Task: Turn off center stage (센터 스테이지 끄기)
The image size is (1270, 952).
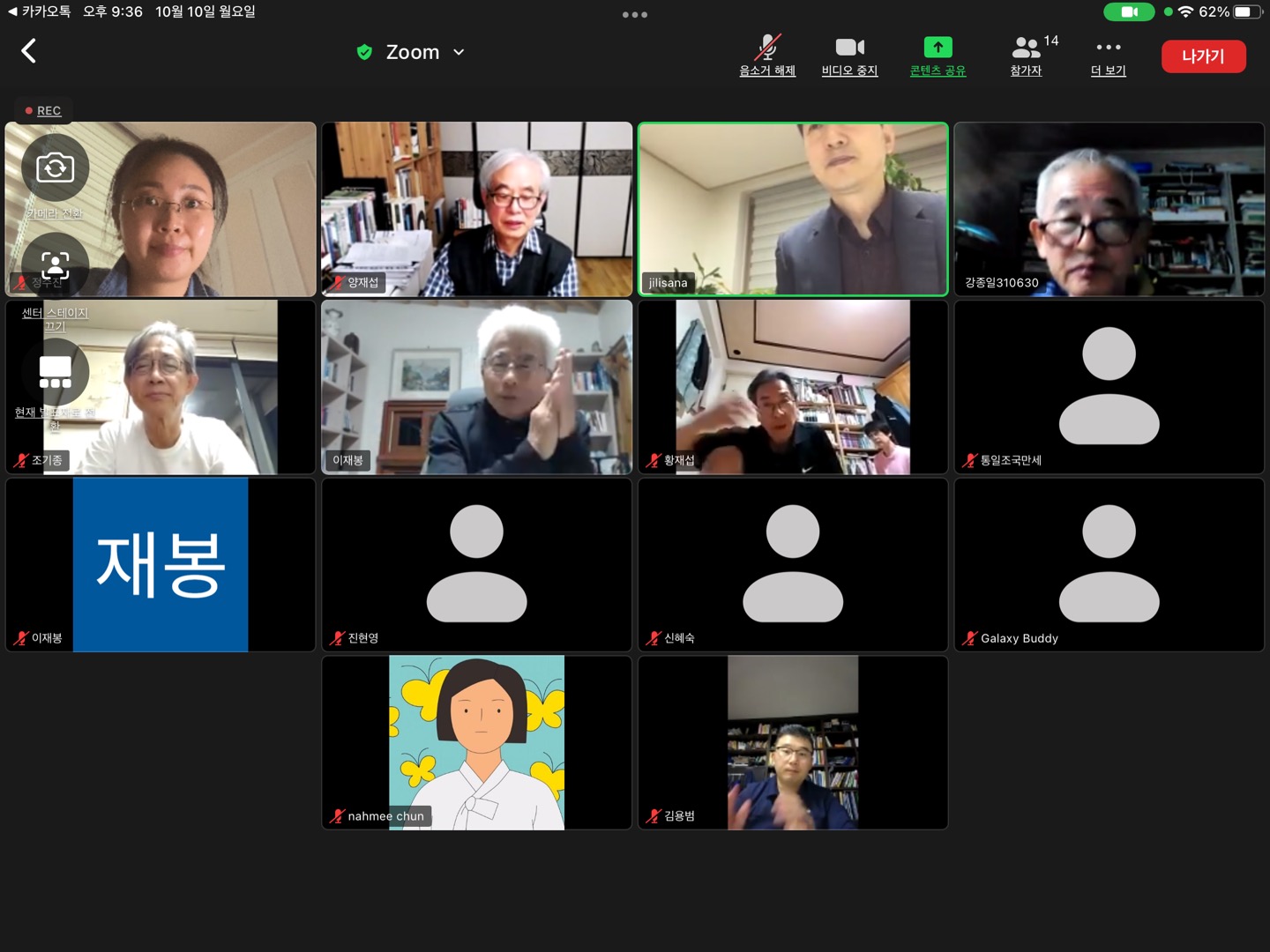Action: pyautogui.click(x=55, y=319)
